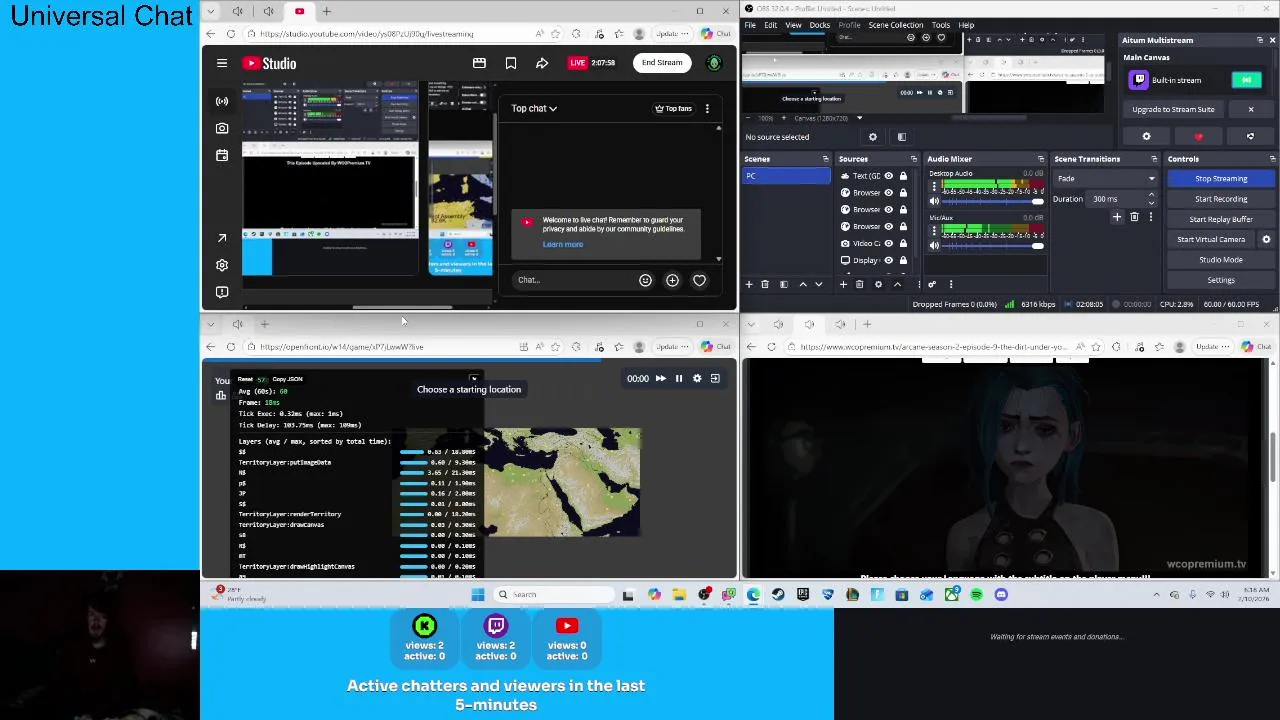Click the Top fans button
The image size is (1280, 720).
[673, 108]
